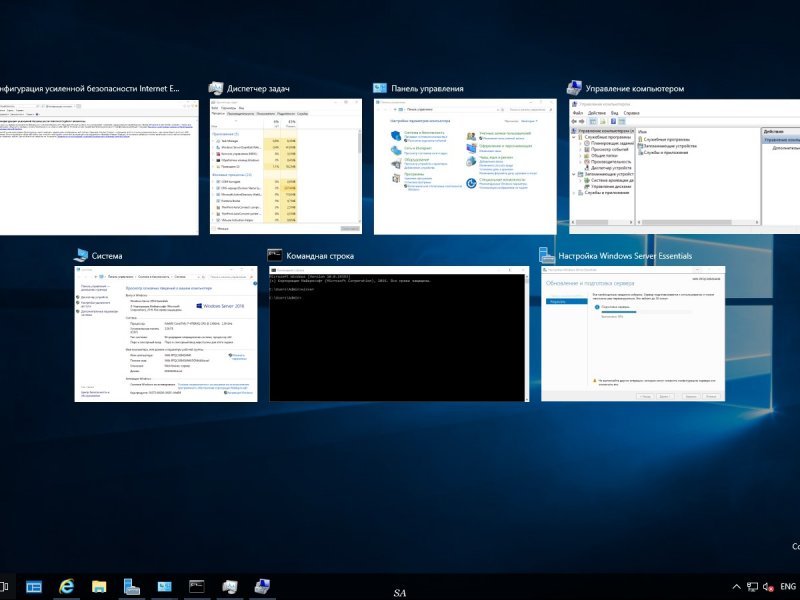Click the Task Manager taskbar icon
The height and width of the screenshot is (600, 800).
pos(230,587)
